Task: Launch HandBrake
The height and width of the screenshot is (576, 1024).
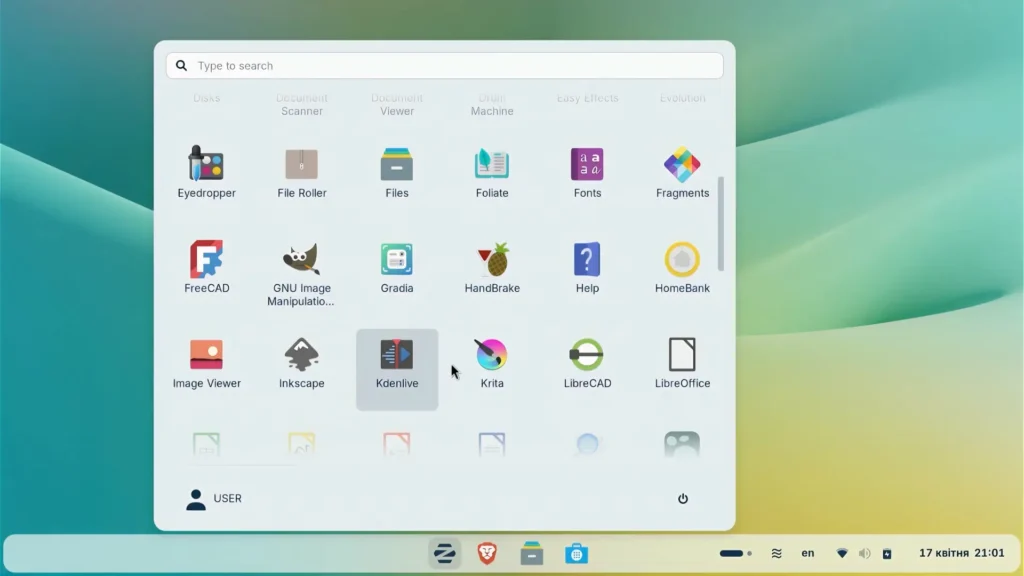Action: pos(492,268)
